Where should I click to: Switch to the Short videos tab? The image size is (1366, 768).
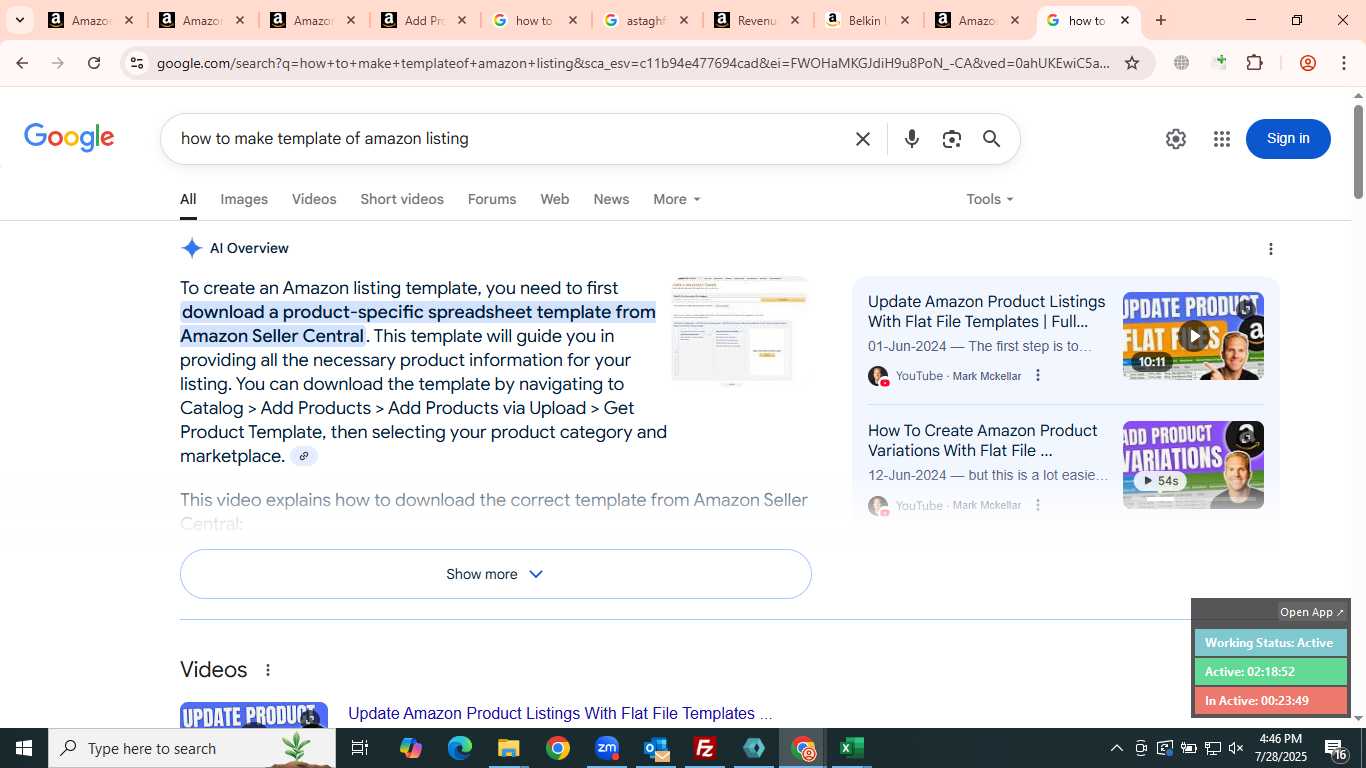[x=402, y=199]
